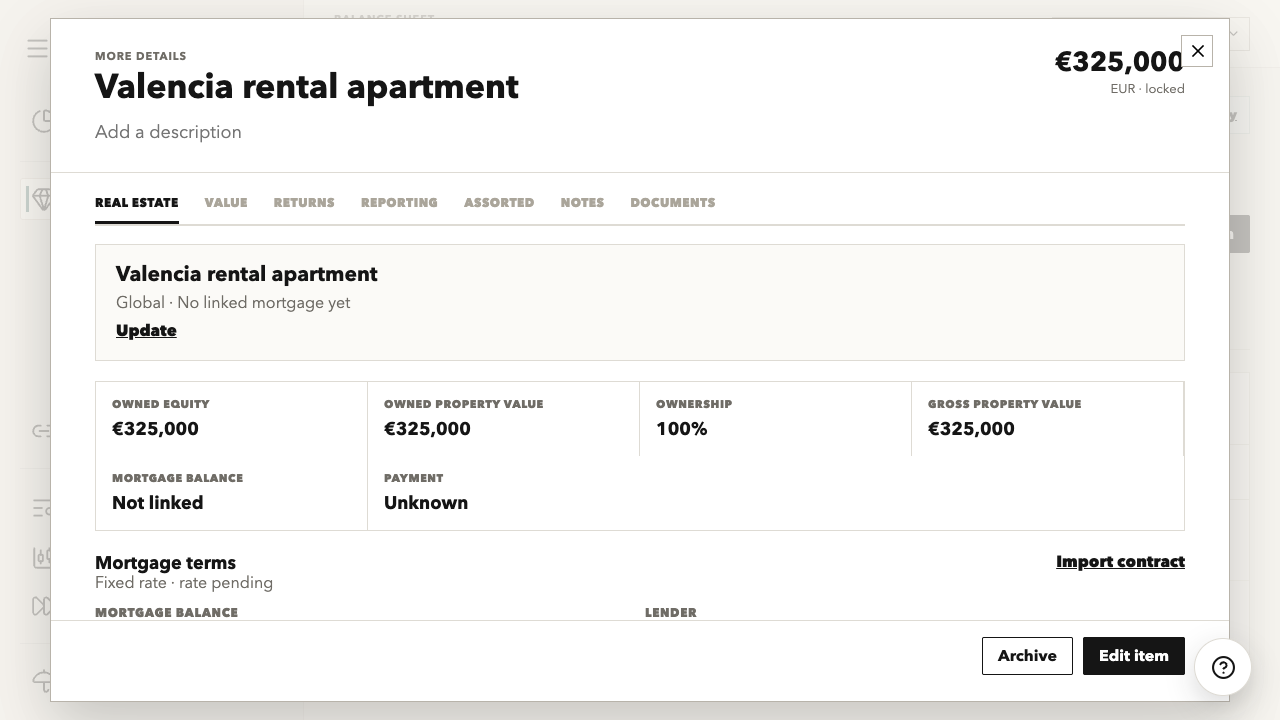The width and height of the screenshot is (1280, 720).
Task: Click the Not linked mortgage balance value
Action: pyautogui.click(x=158, y=503)
